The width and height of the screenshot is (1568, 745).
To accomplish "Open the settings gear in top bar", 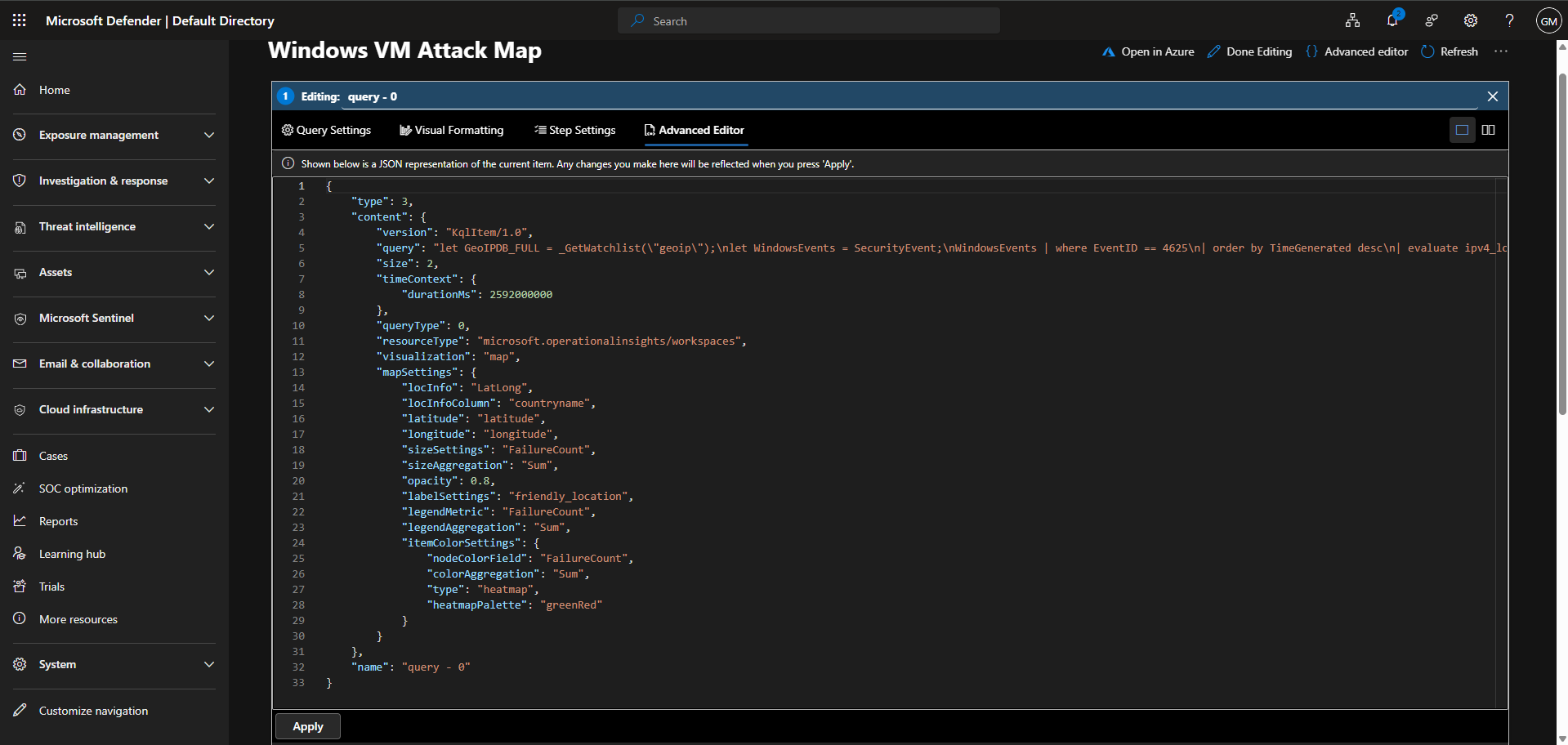I will point(1471,20).
